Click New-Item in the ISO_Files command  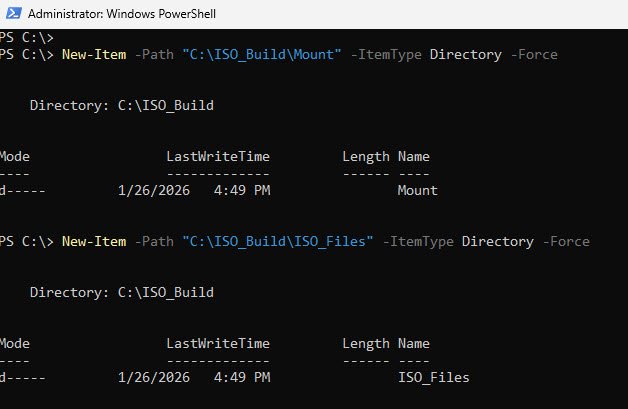pyautogui.click(x=94, y=241)
